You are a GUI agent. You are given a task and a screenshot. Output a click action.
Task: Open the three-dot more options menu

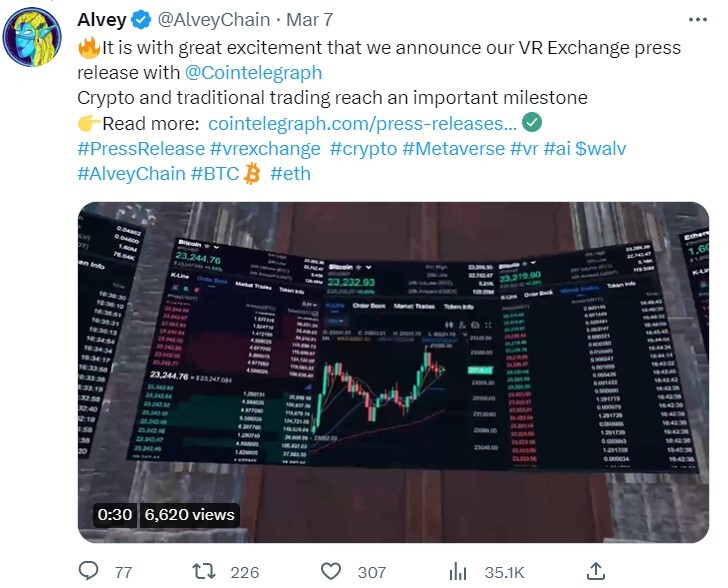pos(697,20)
